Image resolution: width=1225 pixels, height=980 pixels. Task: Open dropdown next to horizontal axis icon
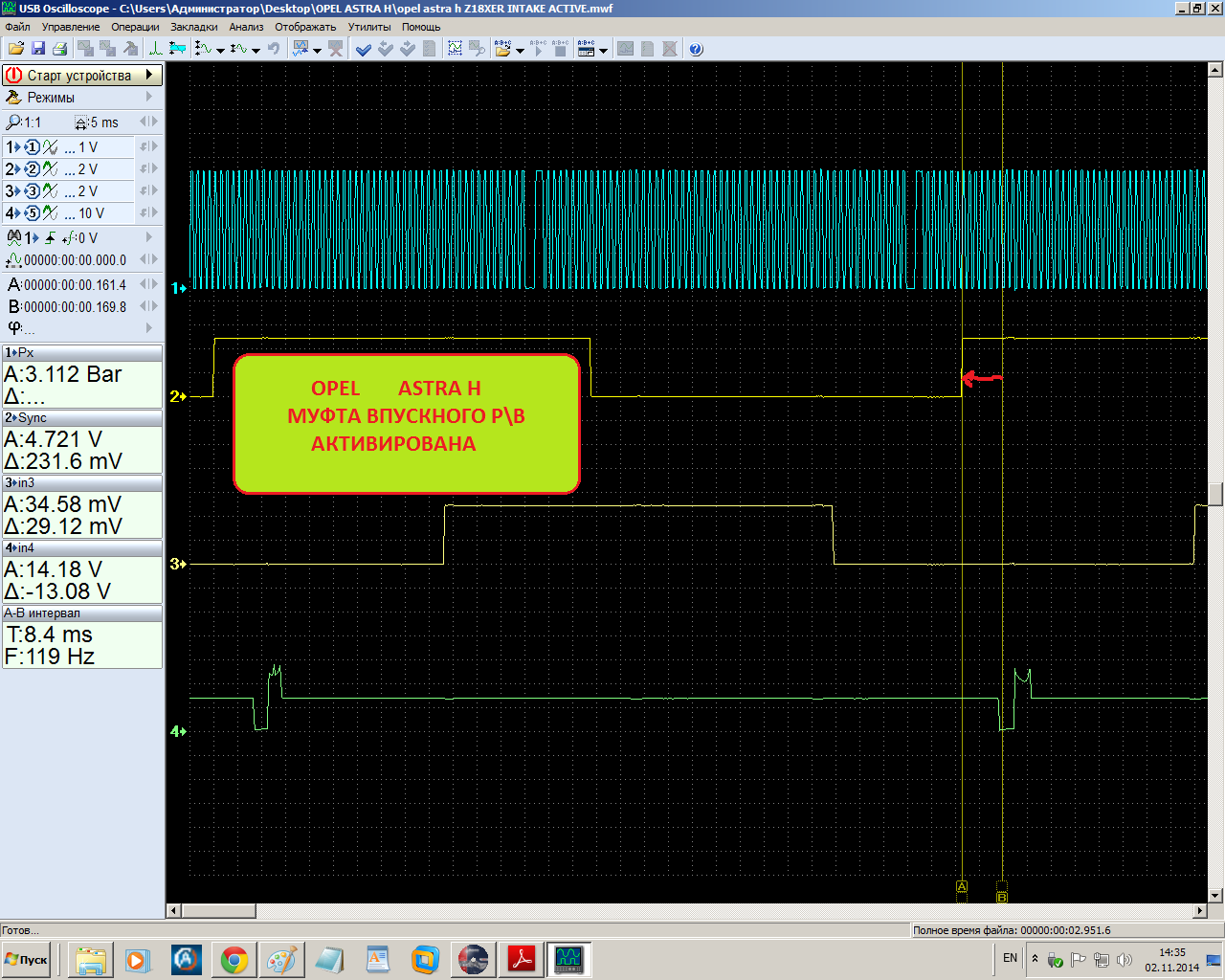(x=256, y=51)
